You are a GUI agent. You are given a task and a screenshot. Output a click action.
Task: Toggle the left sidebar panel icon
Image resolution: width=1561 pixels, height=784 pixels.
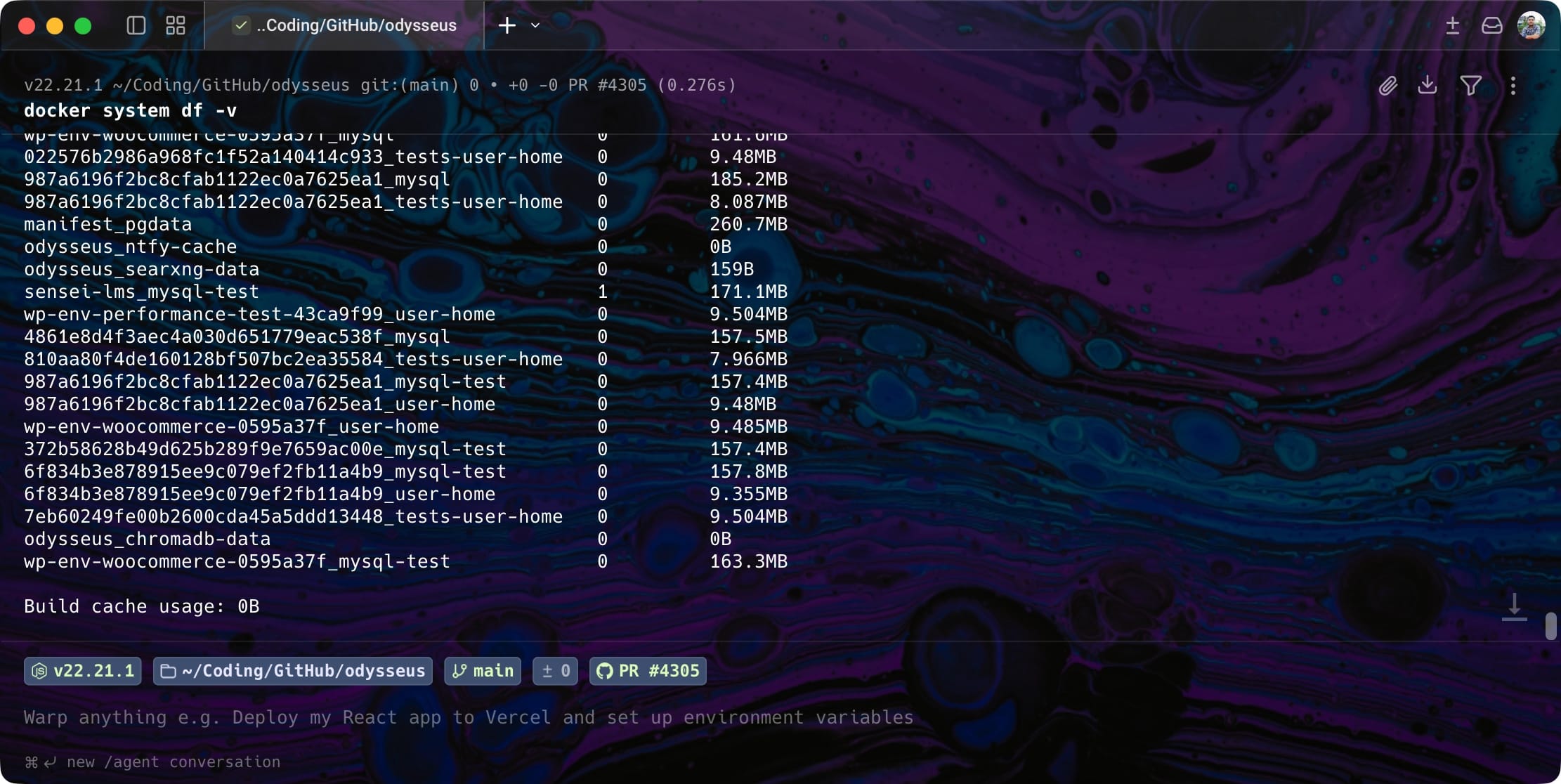[x=136, y=26]
